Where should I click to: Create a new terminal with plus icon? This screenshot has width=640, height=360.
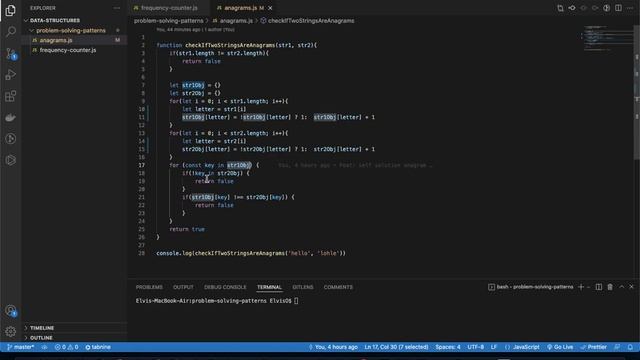[x=581, y=287]
